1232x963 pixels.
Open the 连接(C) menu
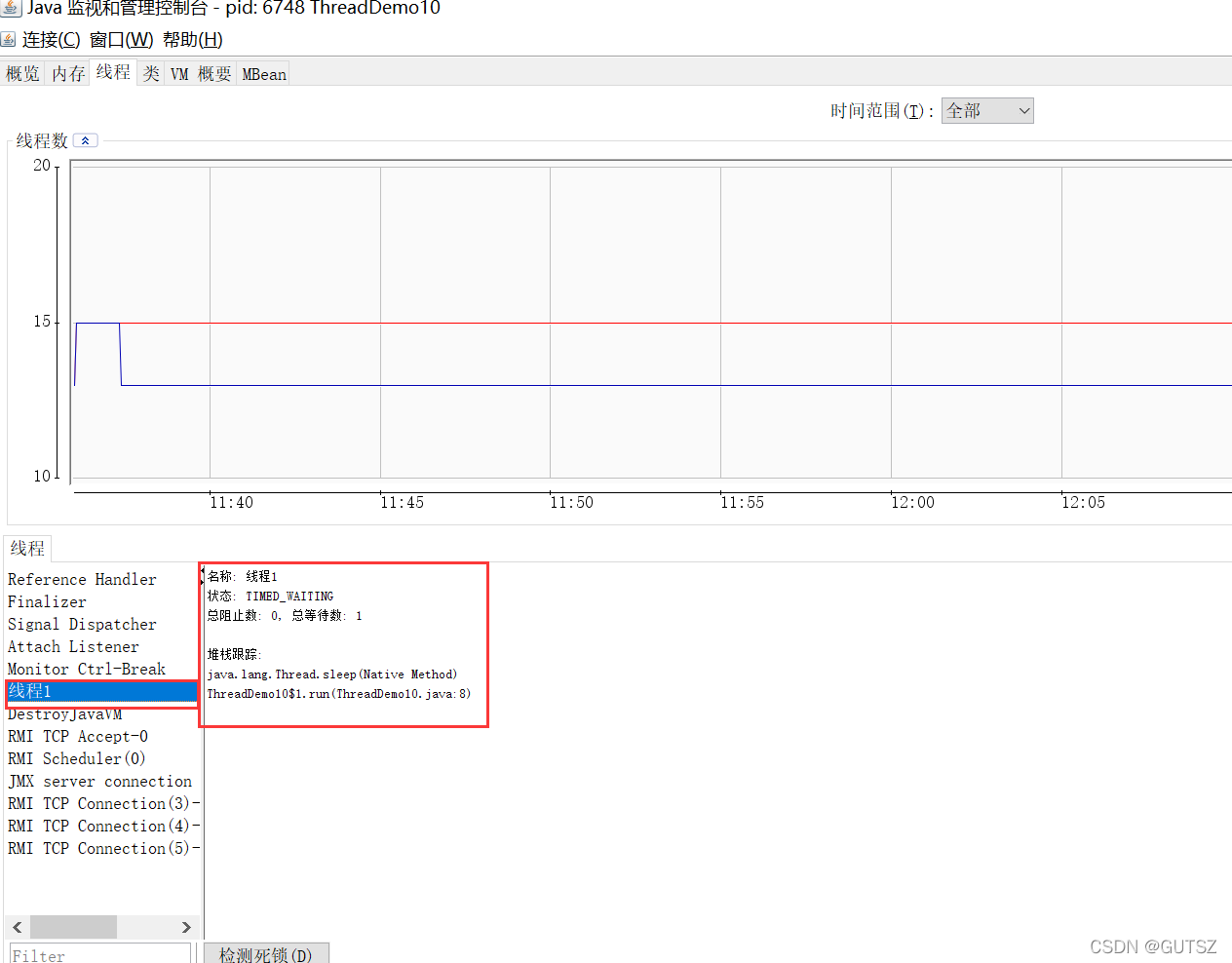[51, 40]
